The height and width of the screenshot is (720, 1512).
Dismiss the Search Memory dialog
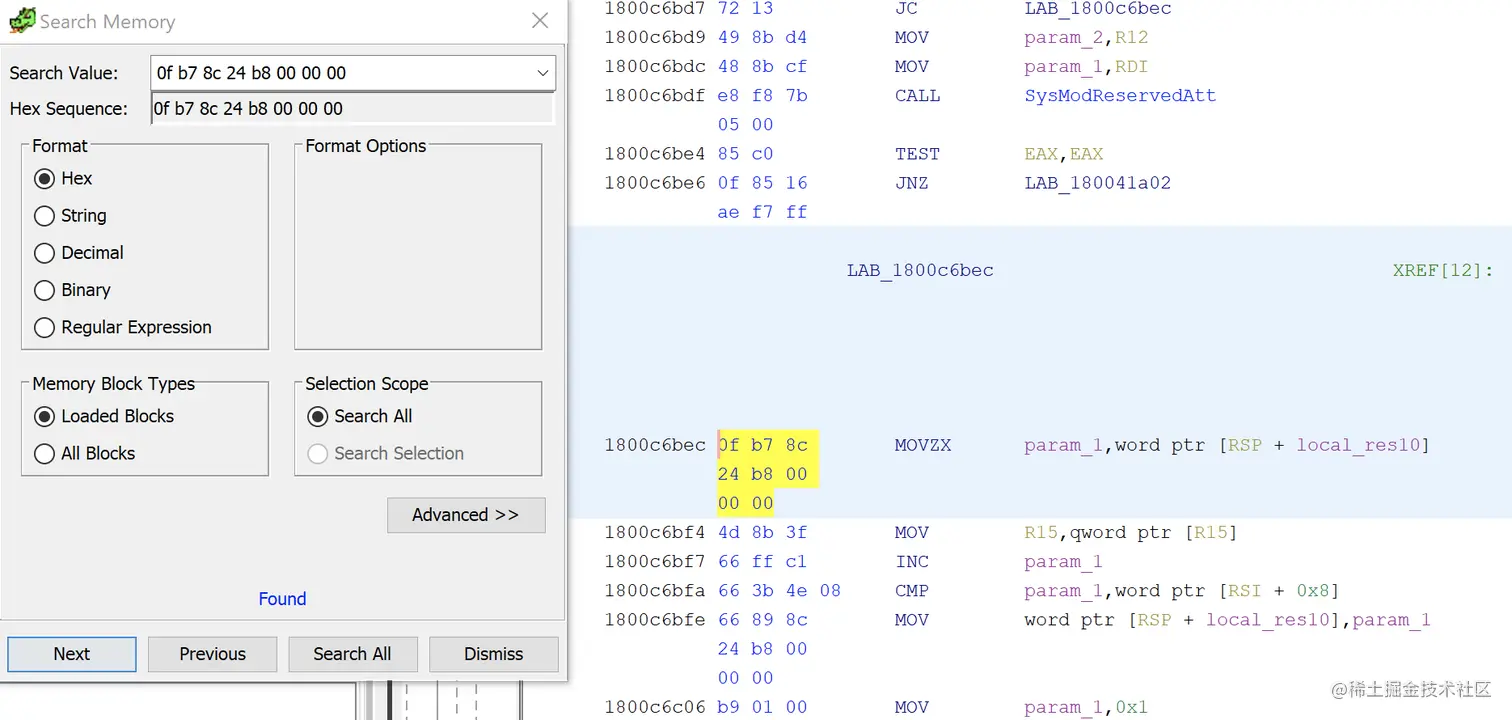point(493,654)
